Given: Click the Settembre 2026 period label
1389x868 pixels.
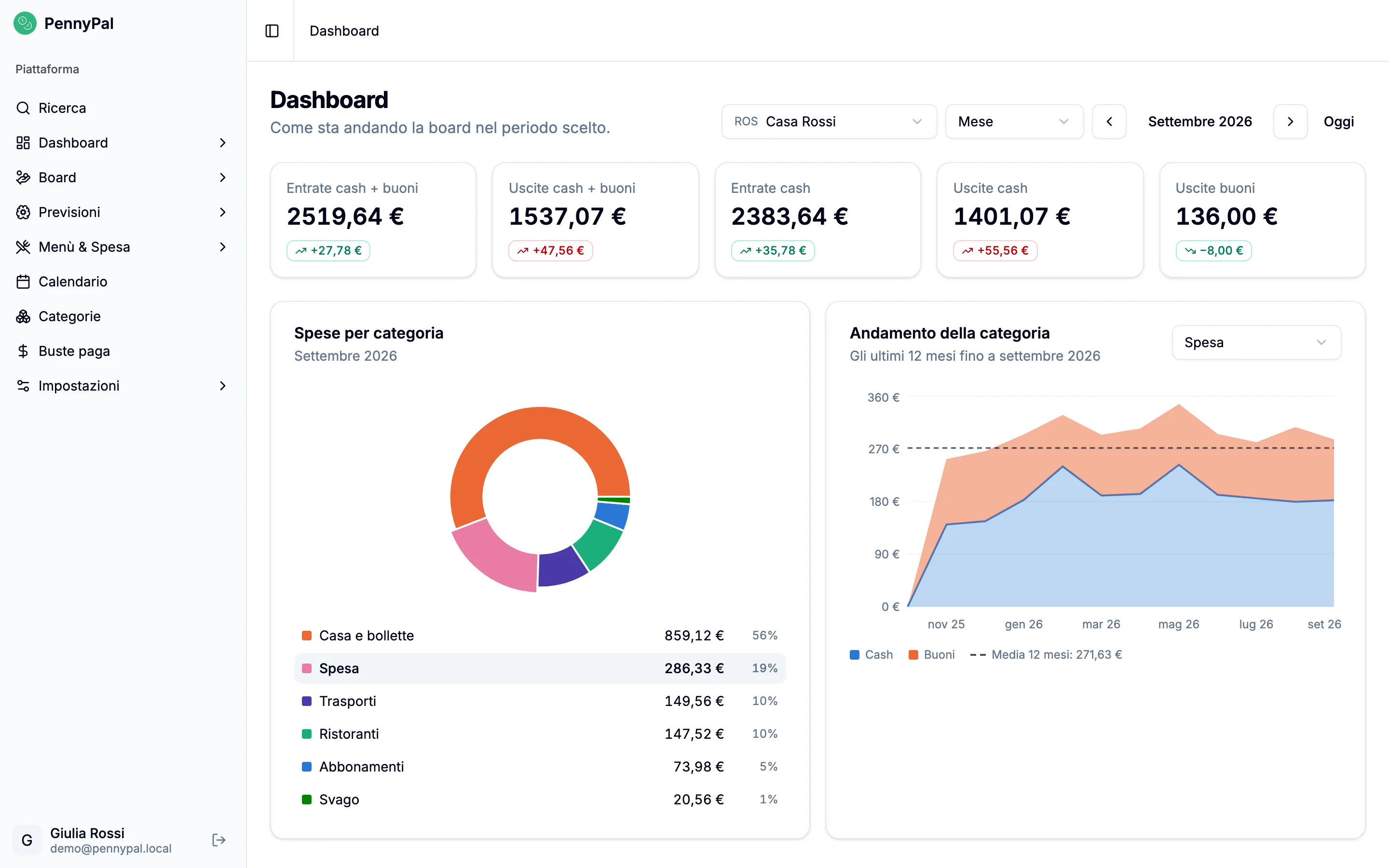Looking at the screenshot, I should tap(1199, 122).
